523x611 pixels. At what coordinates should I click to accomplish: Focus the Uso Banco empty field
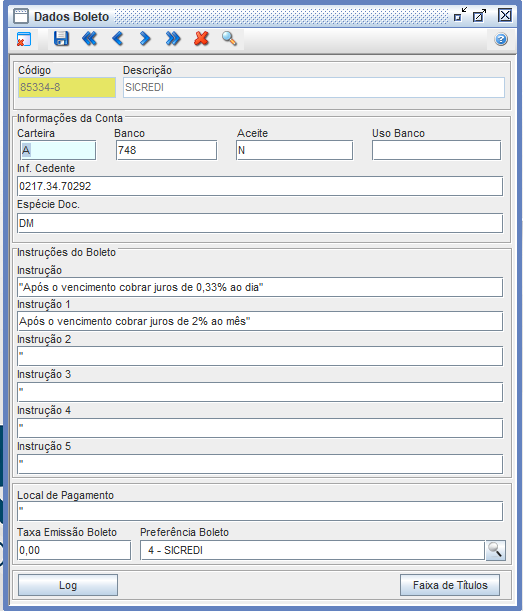(x=436, y=150)
